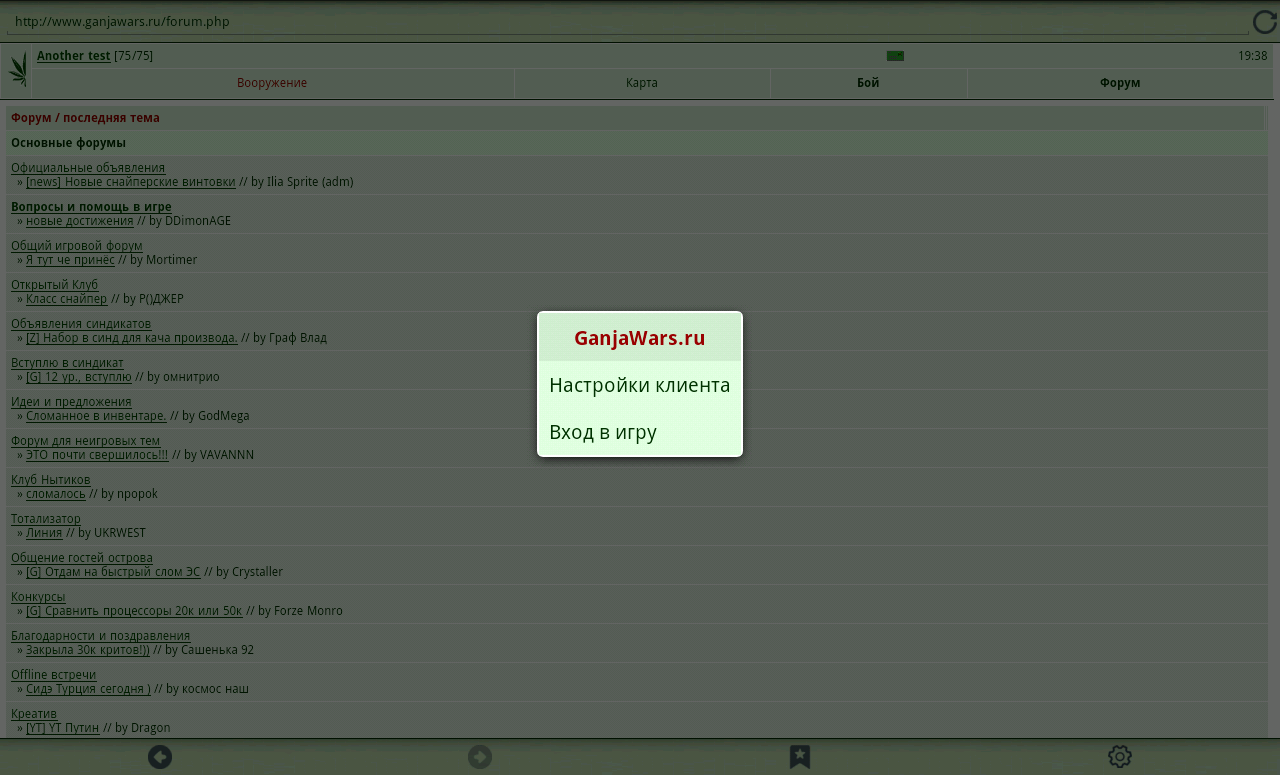The width and height of the screenshot is (1280, 775).
Task: Open the 'Креатив' forum
Action: pyautogui.click(x=34, y=714)
